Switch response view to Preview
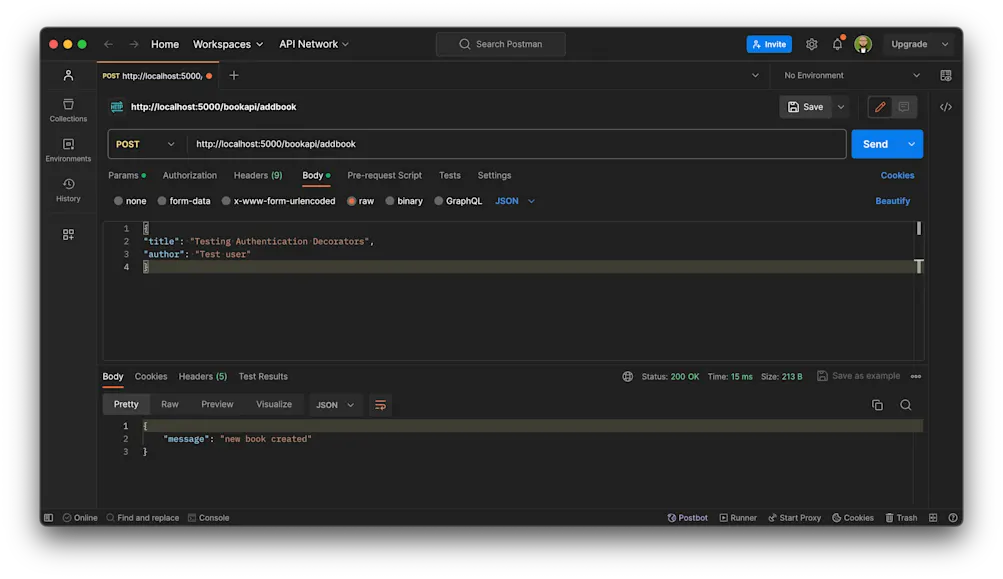This screenshot has height=579, width=1003. 217,404
